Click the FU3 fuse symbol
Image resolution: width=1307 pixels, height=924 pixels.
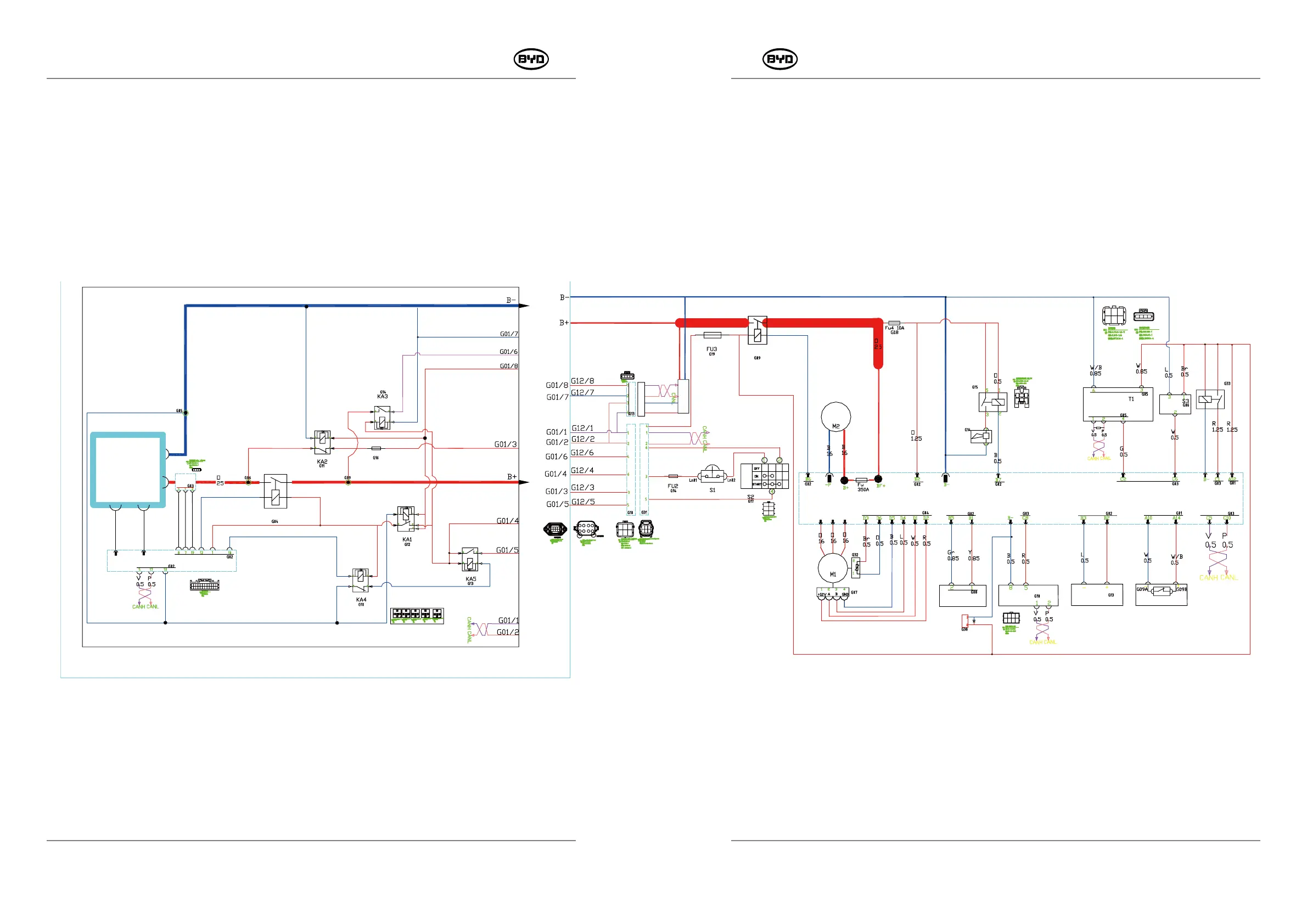point(712,335)
